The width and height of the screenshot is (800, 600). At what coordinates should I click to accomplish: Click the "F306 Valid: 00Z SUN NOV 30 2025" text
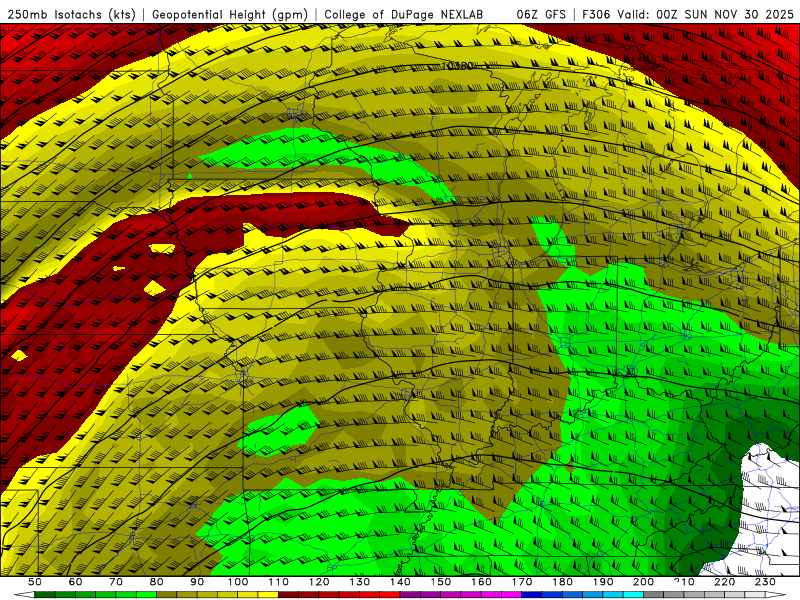tap(688, 14)
